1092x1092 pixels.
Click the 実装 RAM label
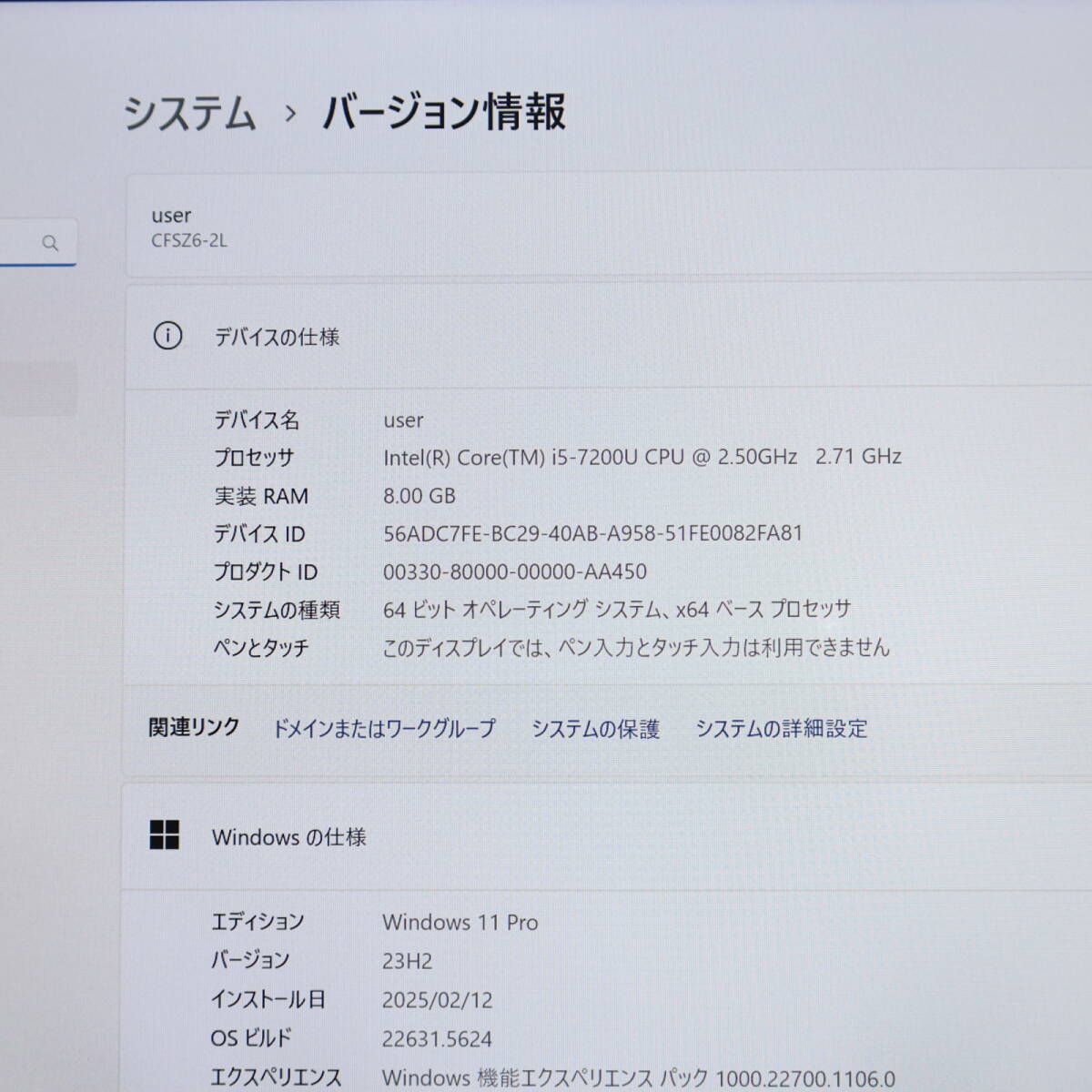click(261, 496)
